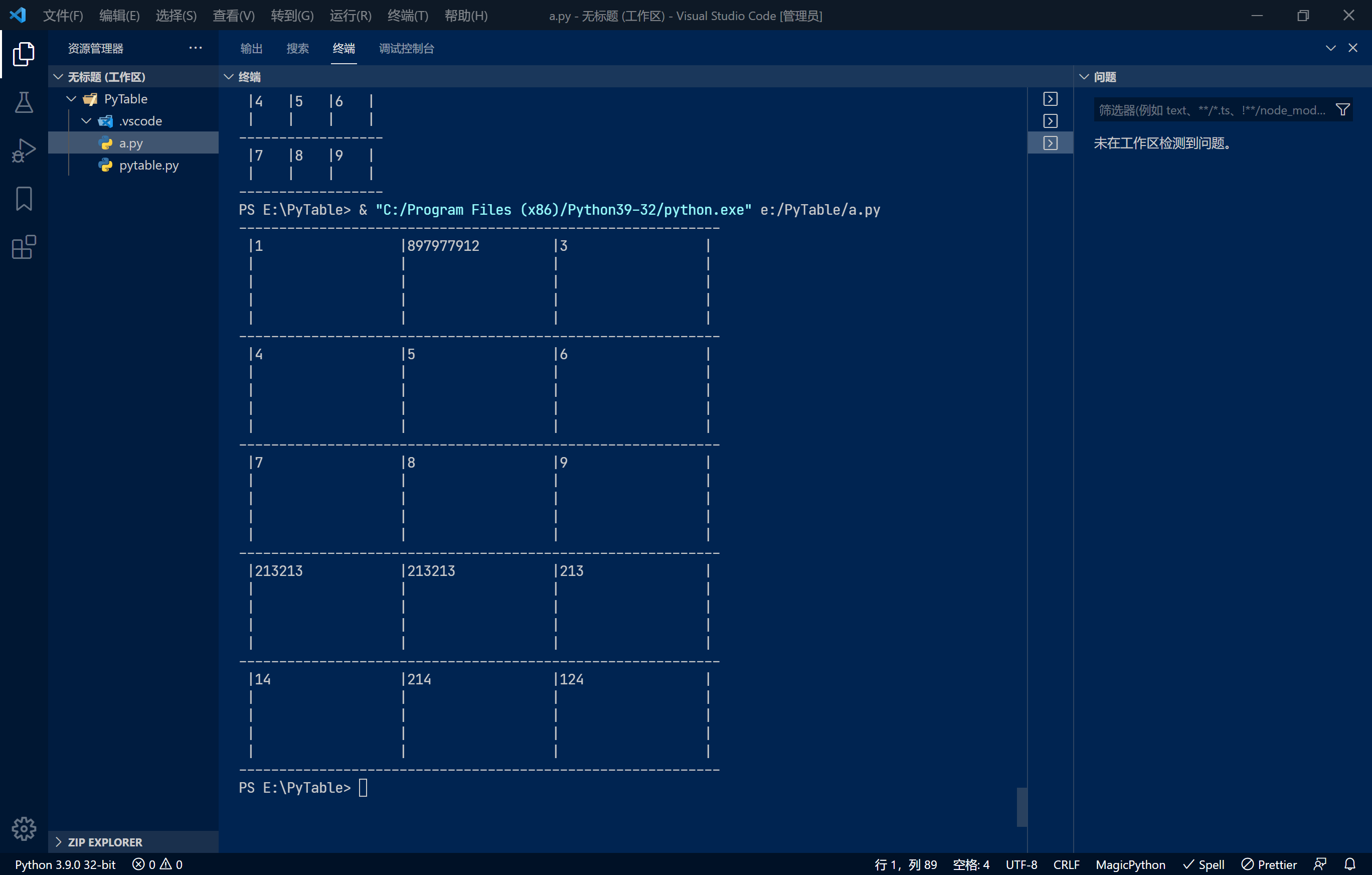Close the bottom panel

[1352, 48]
